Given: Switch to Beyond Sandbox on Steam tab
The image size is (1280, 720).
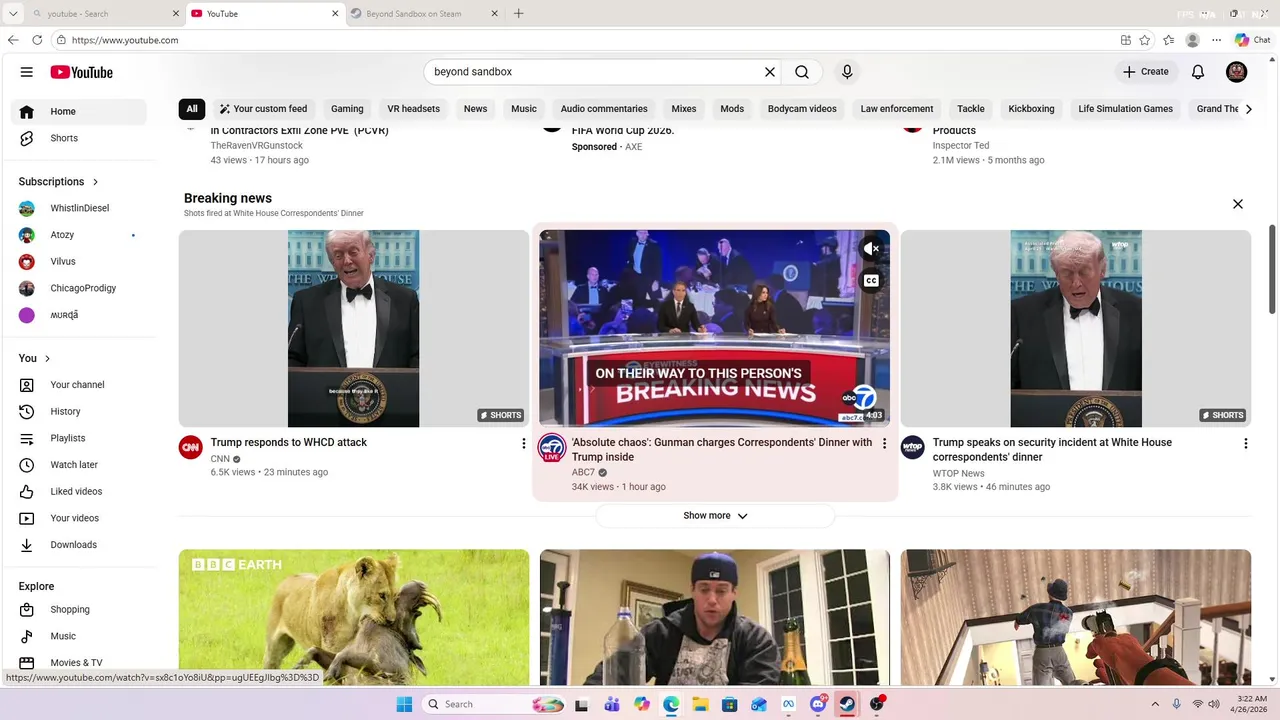Looking at the screenshot, I should [416, 14].
